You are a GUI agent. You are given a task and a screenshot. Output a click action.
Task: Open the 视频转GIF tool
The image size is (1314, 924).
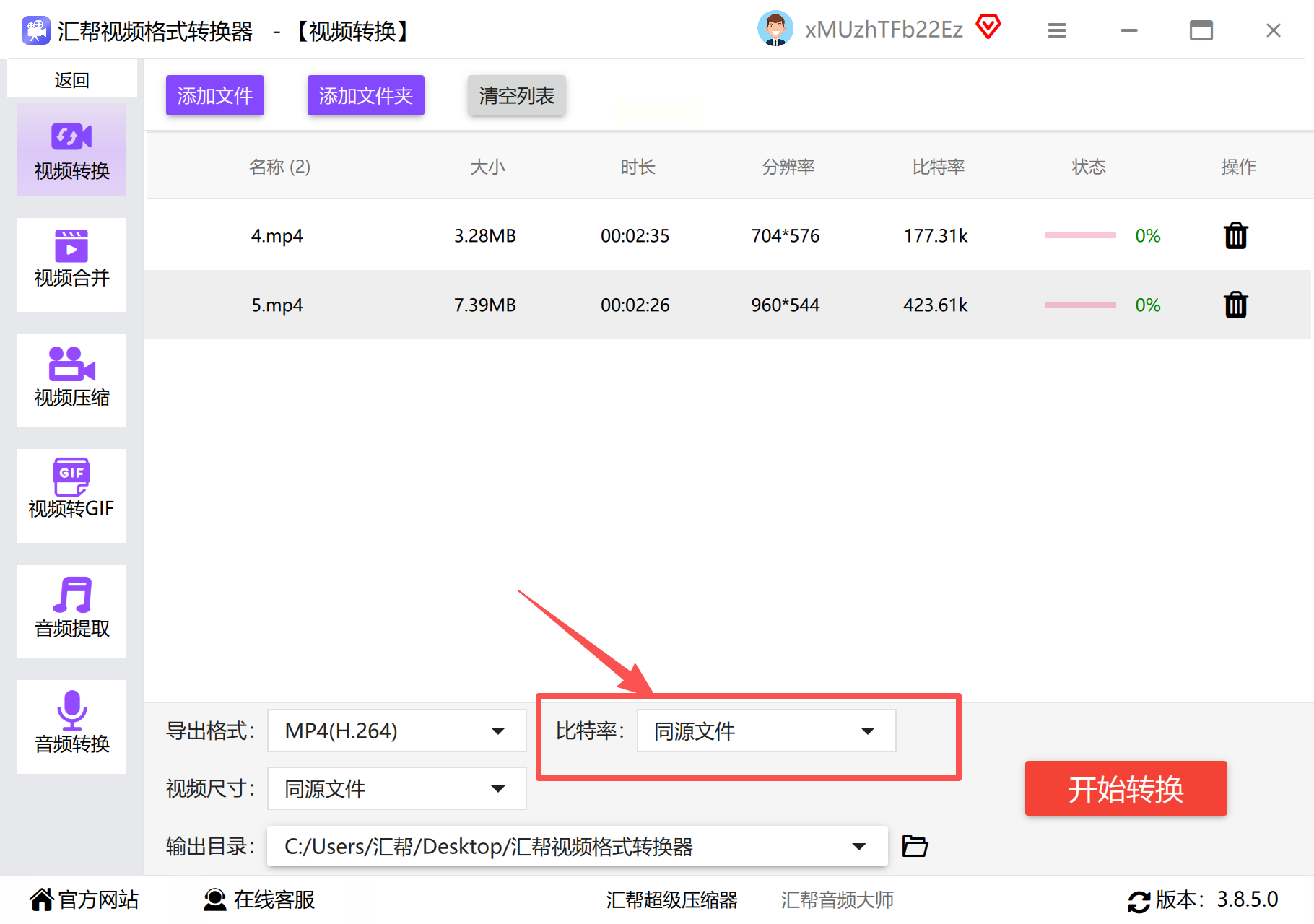[71, 496]
